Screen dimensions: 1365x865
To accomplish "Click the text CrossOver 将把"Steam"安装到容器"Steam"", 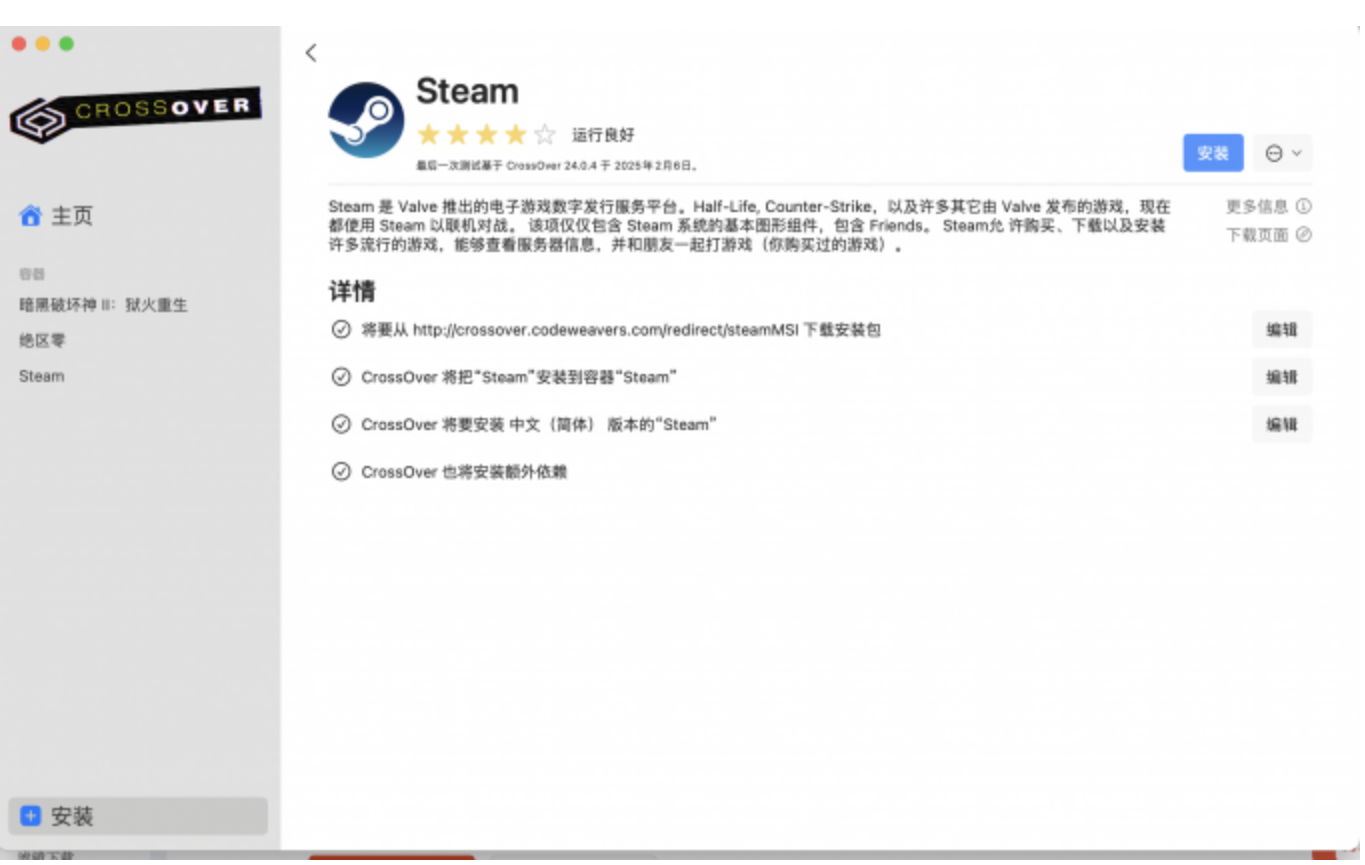I will point(519,377).
